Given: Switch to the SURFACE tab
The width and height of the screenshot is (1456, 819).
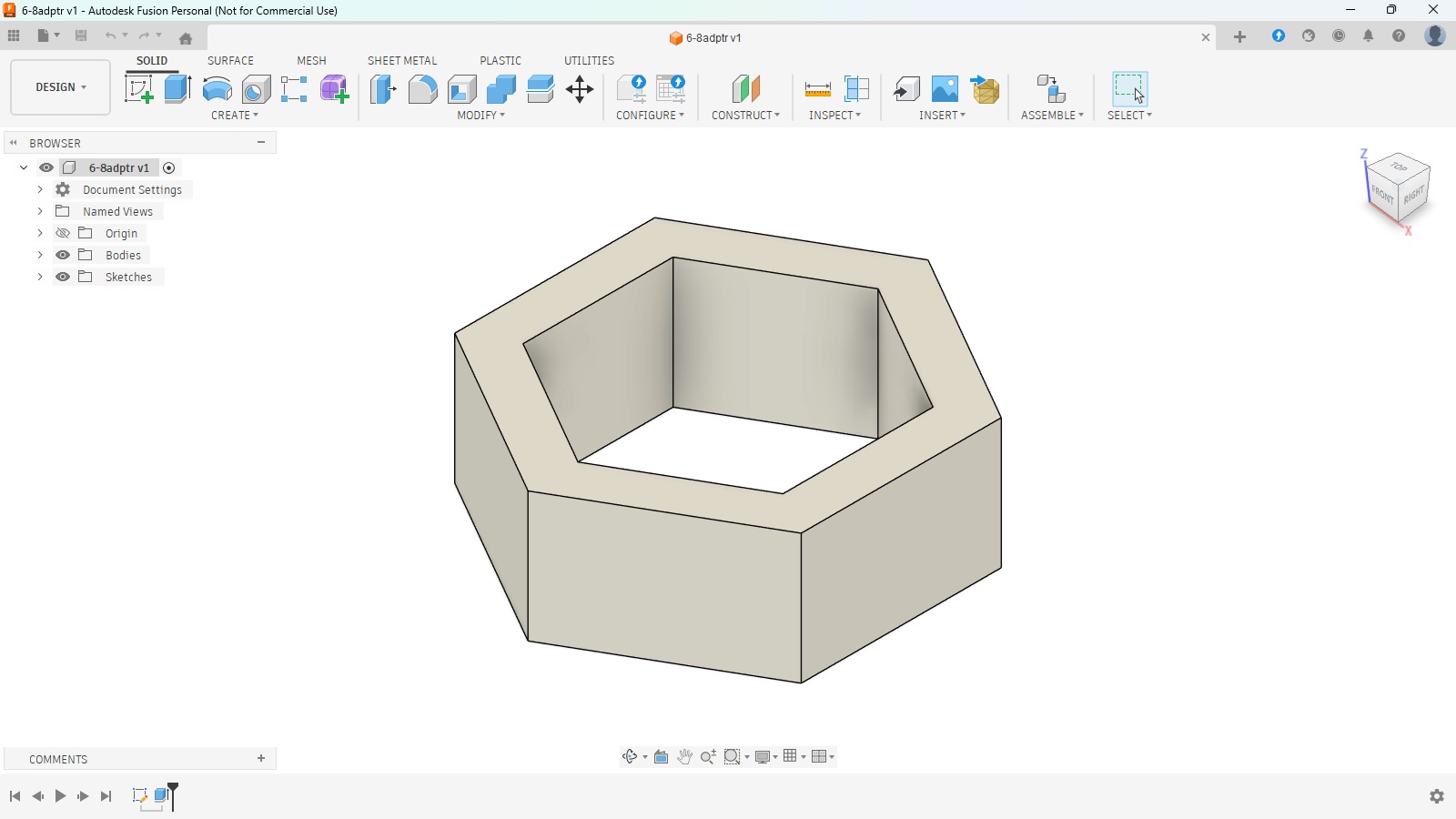Looking at the screenshot, I should 230,61.
